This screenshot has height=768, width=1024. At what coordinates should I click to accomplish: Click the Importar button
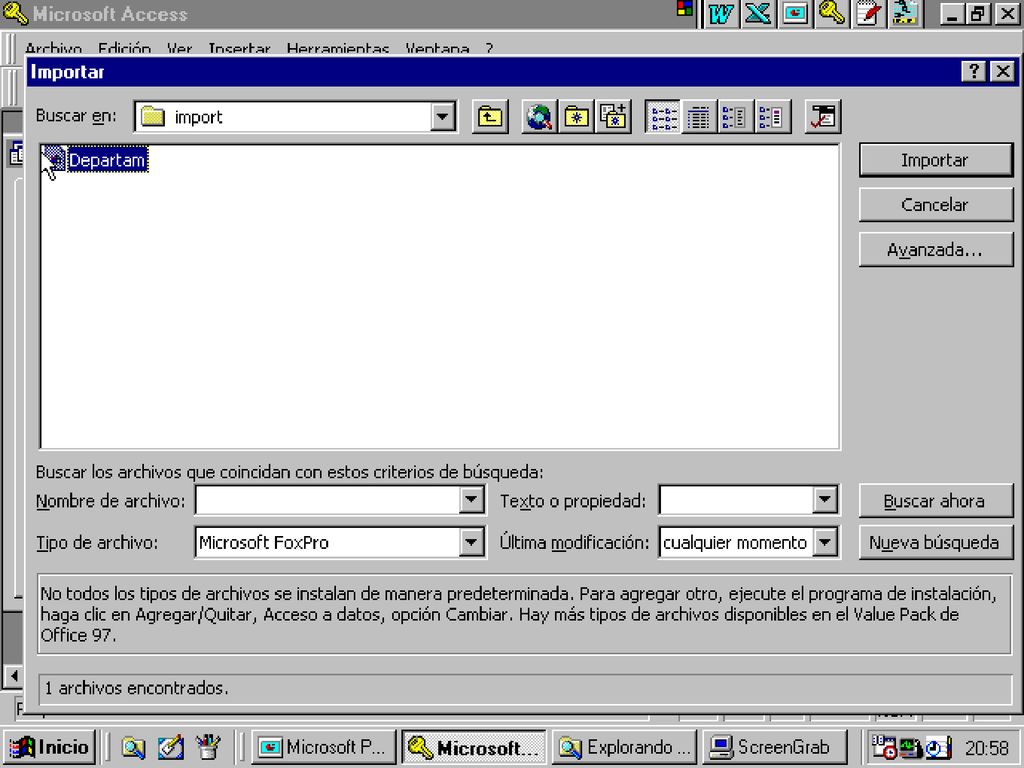[x=936, y=160]
